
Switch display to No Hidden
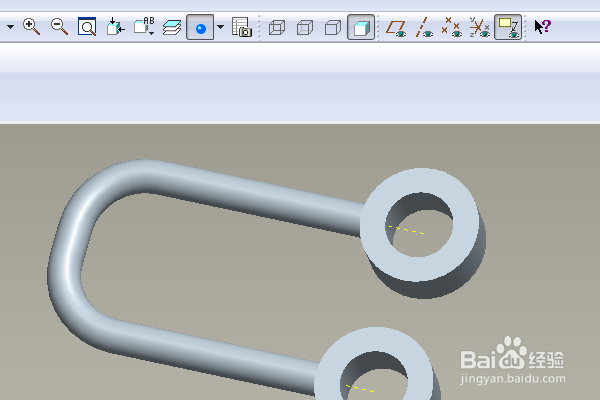point(333,28)
